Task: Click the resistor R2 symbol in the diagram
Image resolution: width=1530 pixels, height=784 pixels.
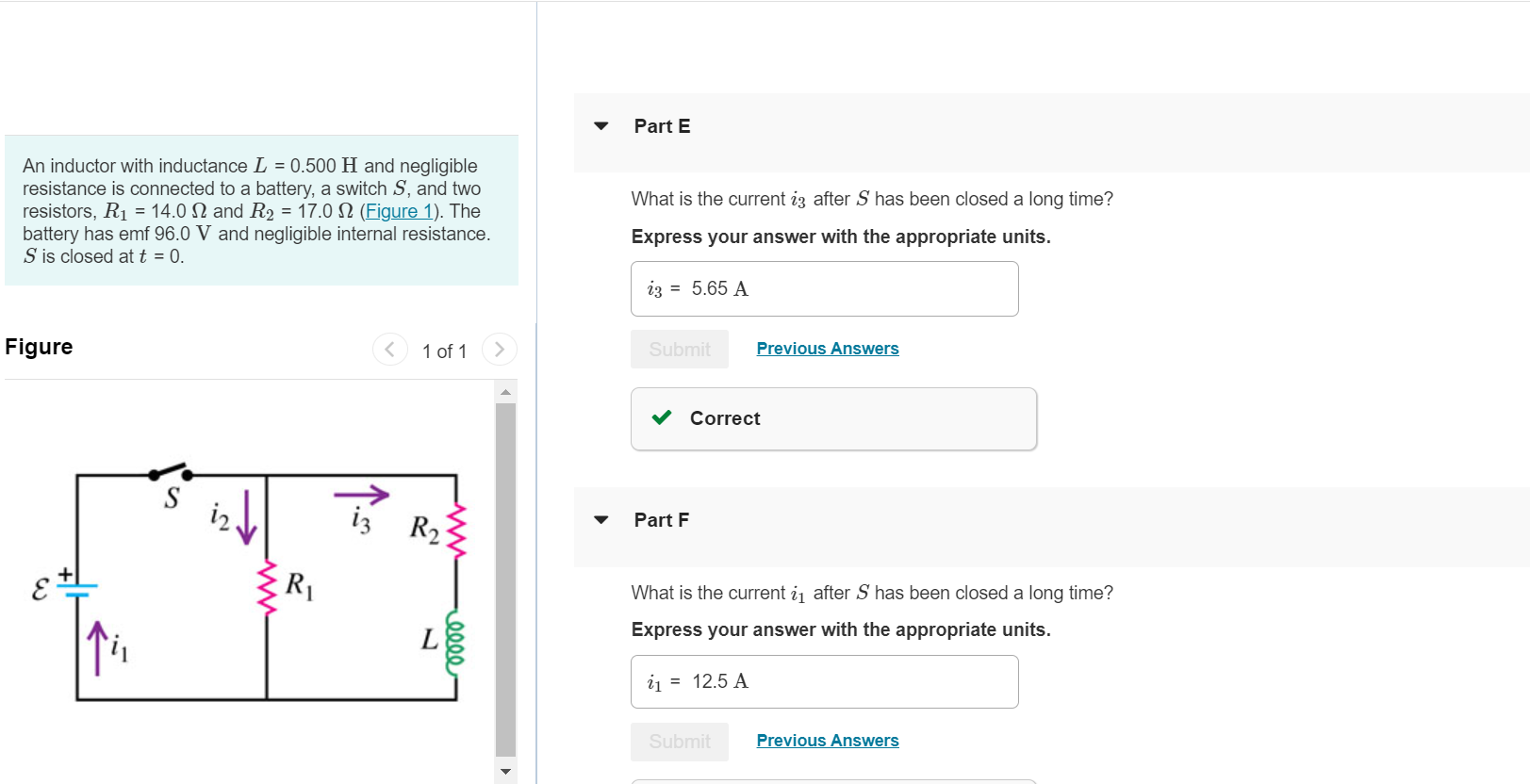Action: pyautogui.click(x=454, y=531)
